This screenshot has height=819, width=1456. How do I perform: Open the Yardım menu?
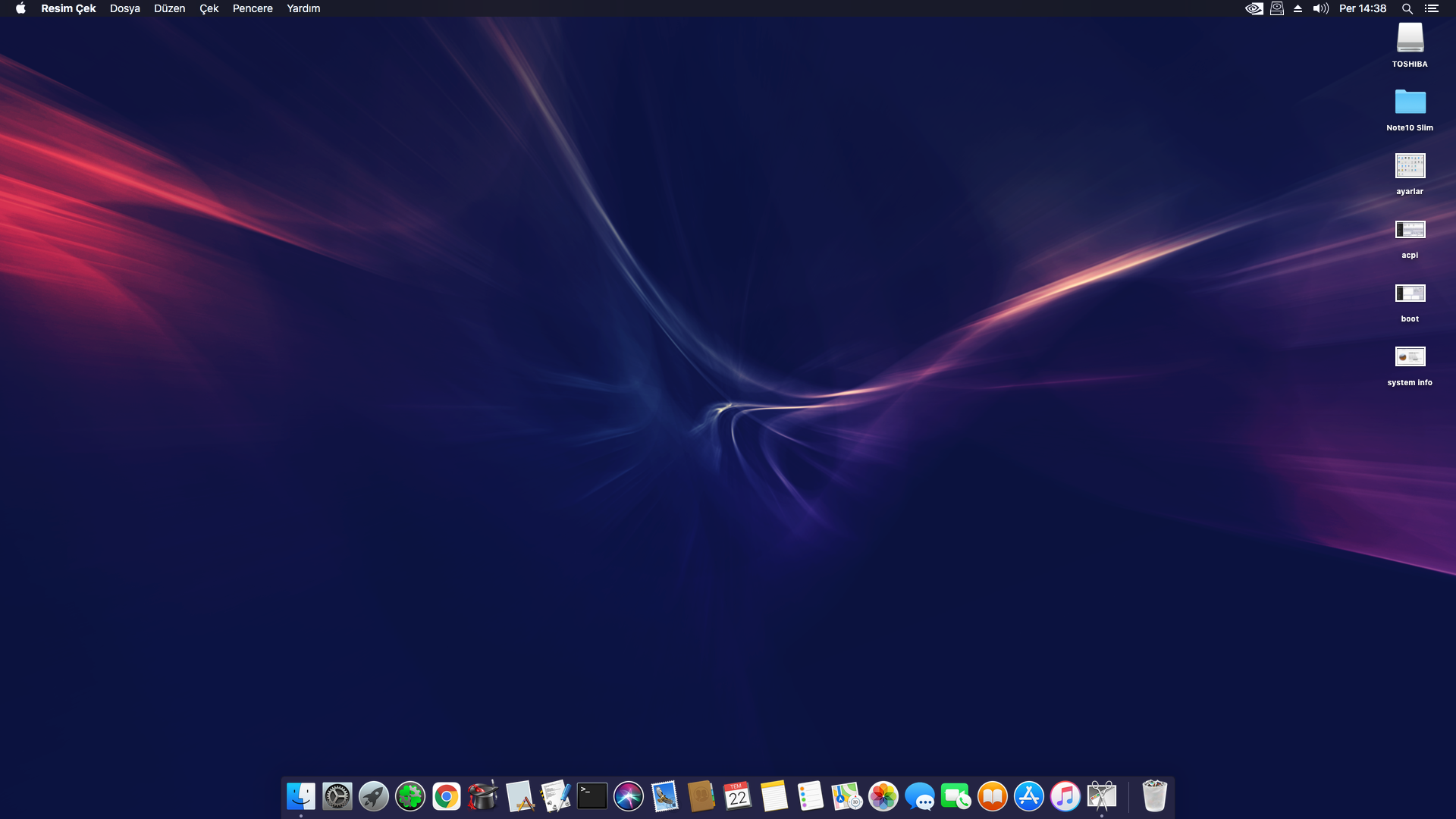point(303,8)
